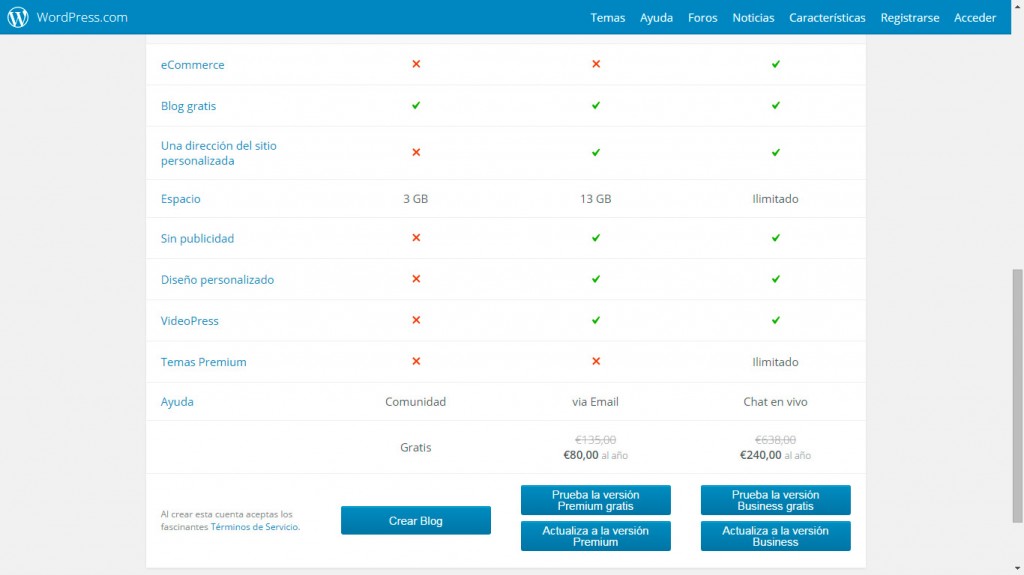The image size is (1024, 575).
Task: Click the vertical scrollbar thumb
Action: coord(1017,396)
